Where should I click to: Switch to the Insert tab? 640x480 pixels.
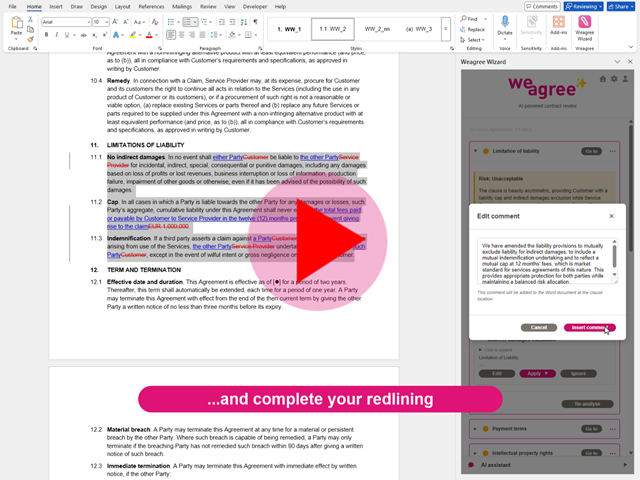pyautogui.click(x=56, y=7)
